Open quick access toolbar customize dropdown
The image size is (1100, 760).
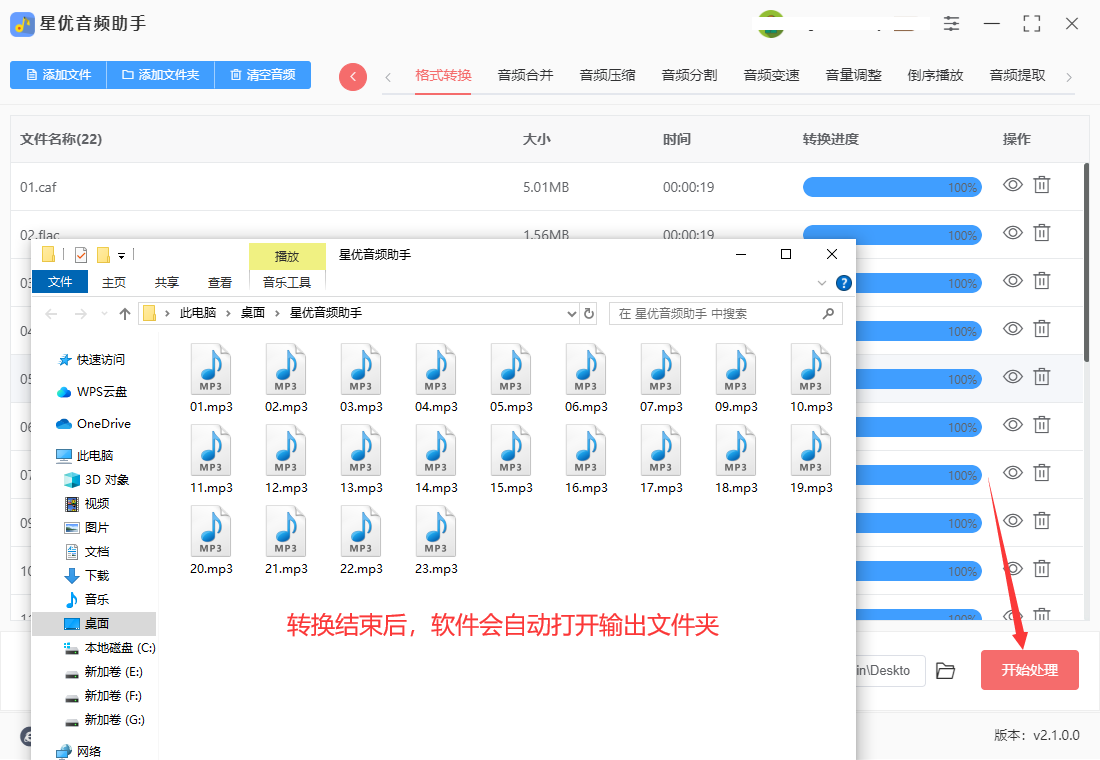[121, 255]
